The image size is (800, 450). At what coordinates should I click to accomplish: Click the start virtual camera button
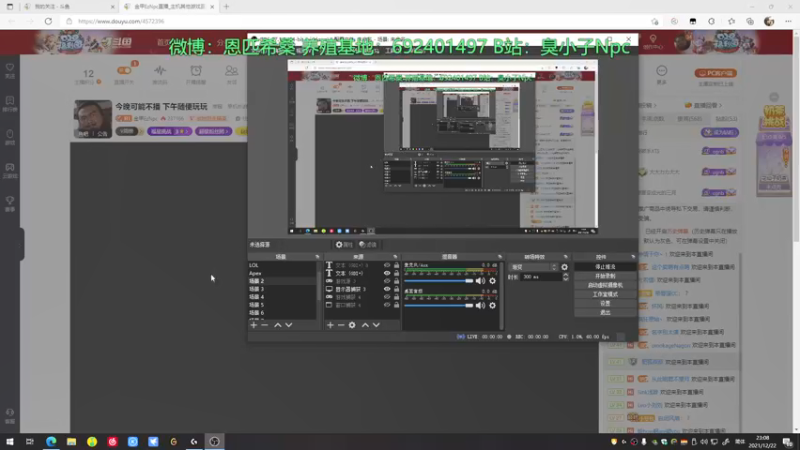pyautogui.click(x=605, y=285)
